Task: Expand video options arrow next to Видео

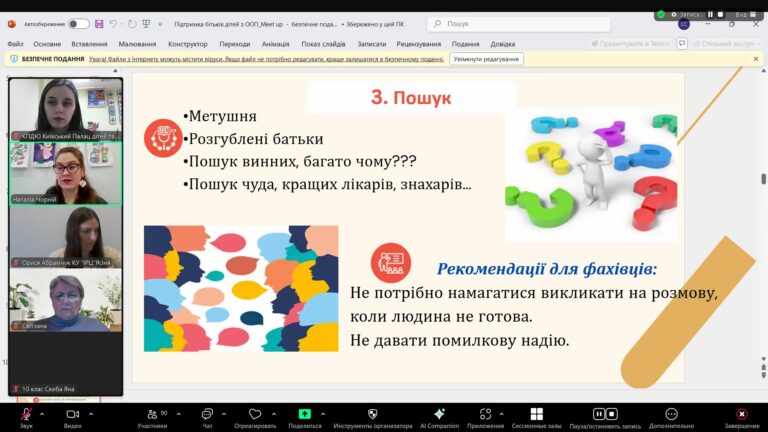Action: [91, 412]
